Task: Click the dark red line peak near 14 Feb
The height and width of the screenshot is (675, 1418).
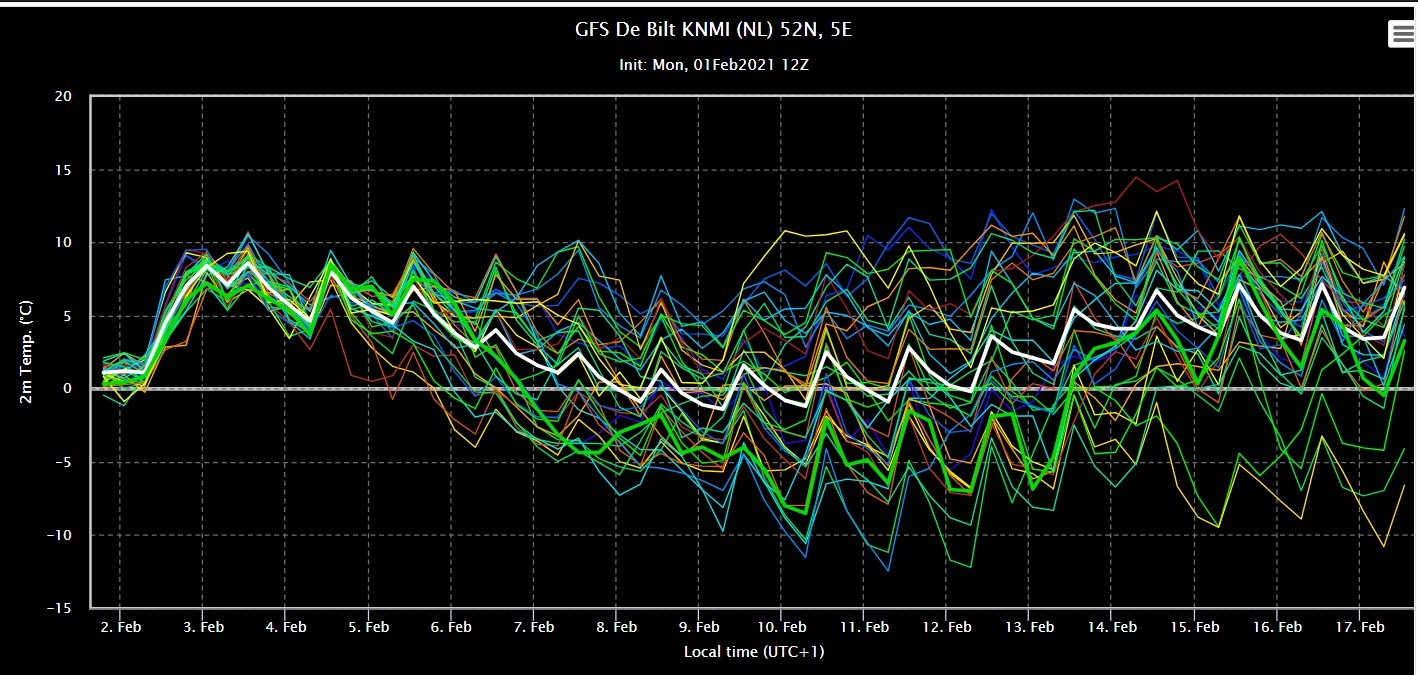Action: 1136,178
